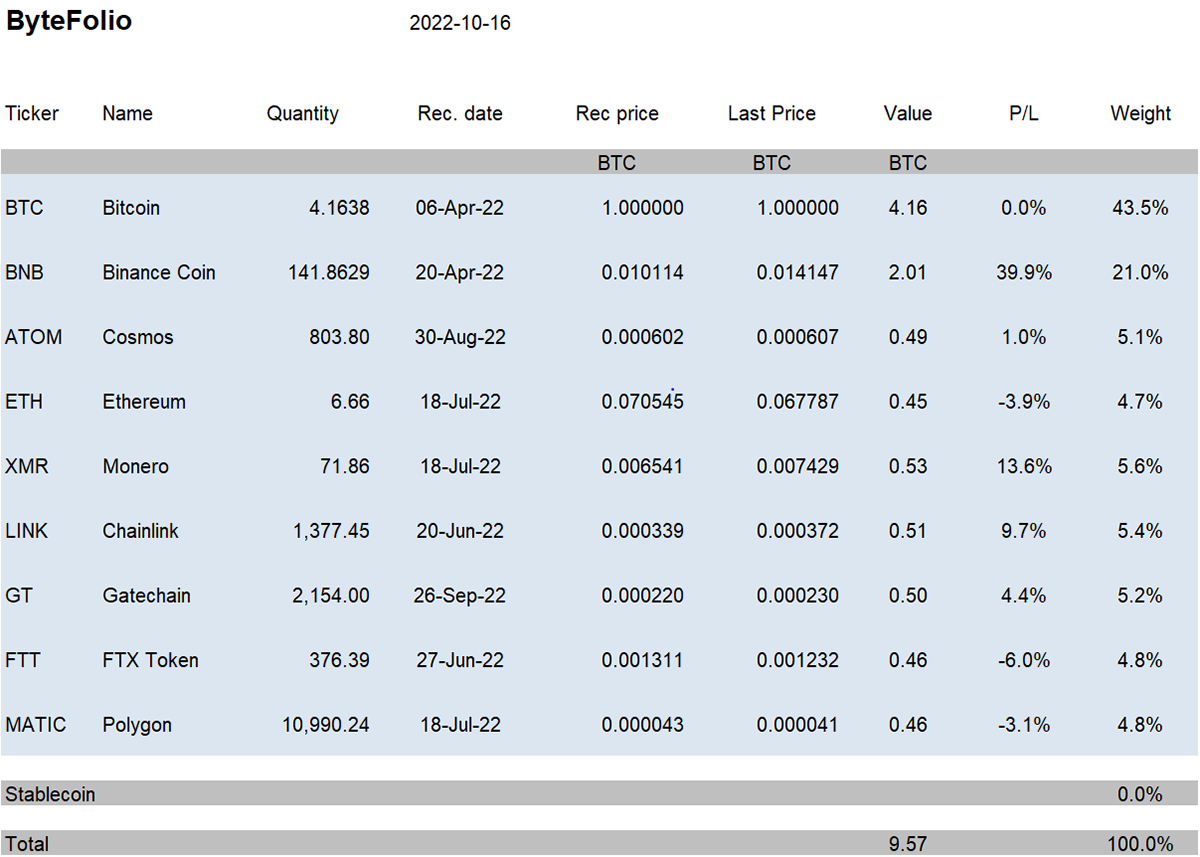
Task: Click Polygon quantity 10,990.24
Action: (x=326, y=725)
